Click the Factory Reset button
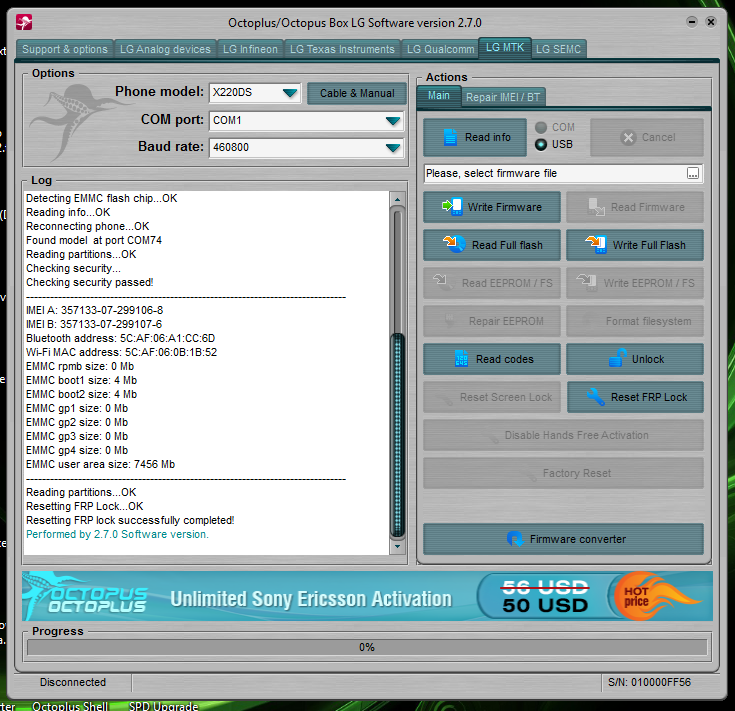 coord(563,473)
